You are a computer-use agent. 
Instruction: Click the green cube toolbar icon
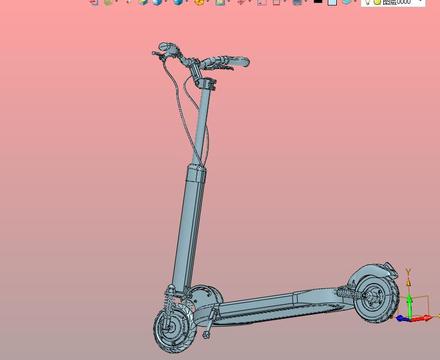(x=108, y=2)
